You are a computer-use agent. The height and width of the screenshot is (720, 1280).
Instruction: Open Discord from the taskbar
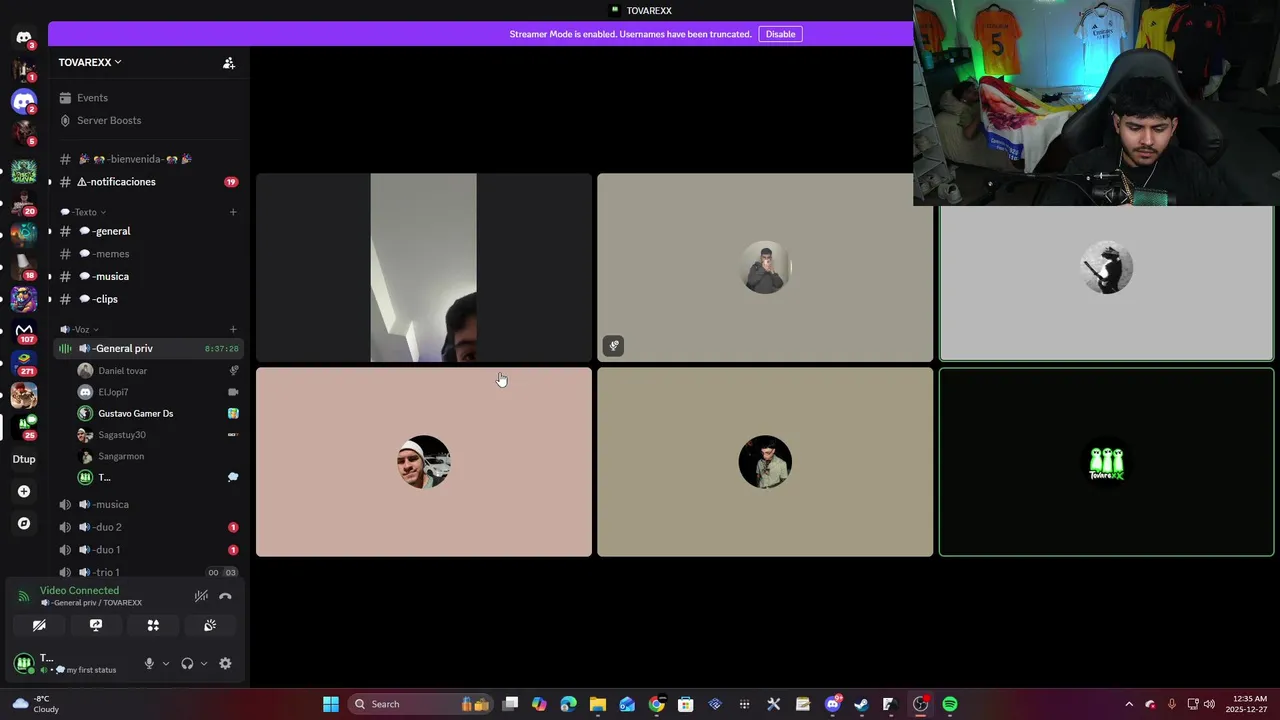pos(833,704)
